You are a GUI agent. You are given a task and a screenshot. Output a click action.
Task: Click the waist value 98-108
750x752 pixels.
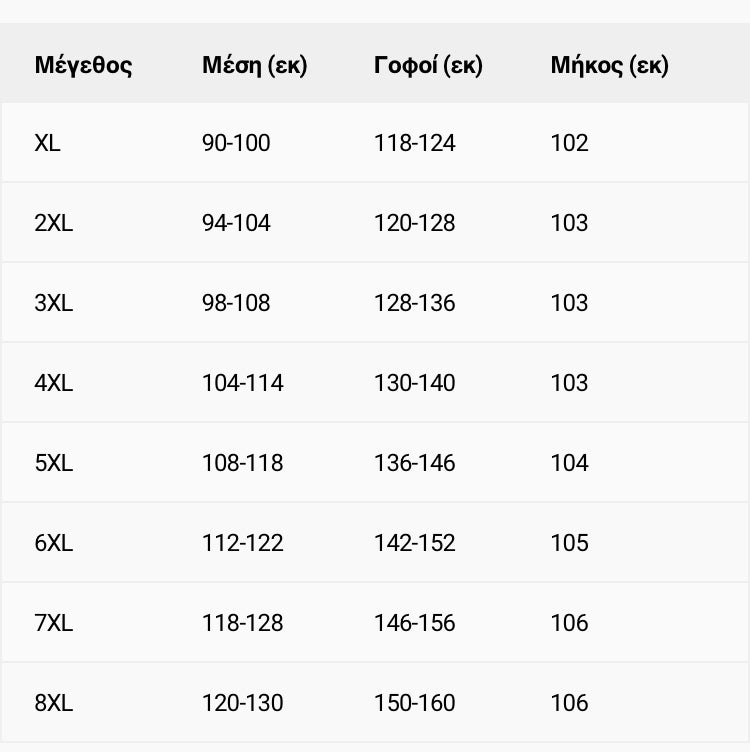click(x=236, y=303)
